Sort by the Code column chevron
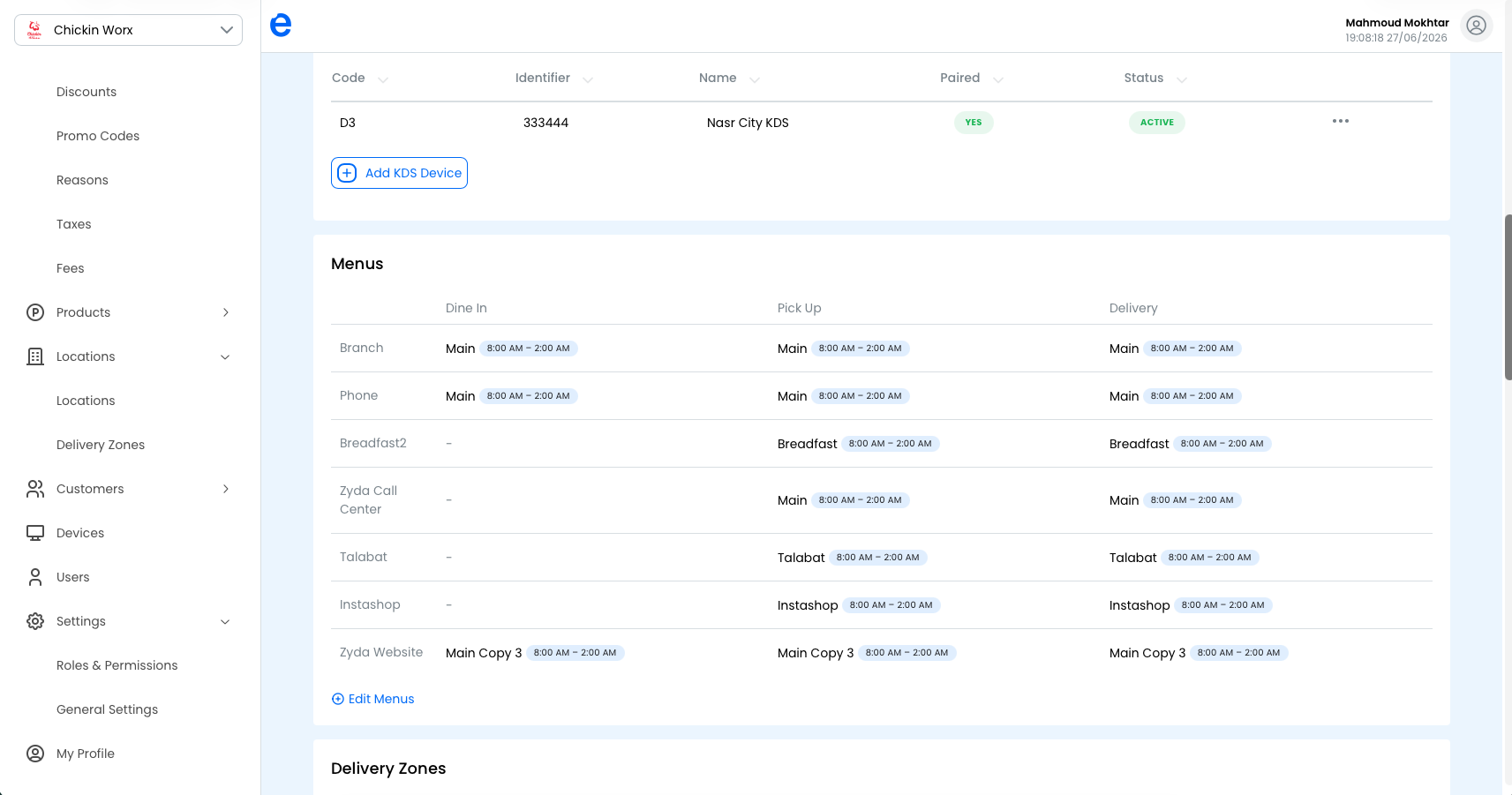 click(x=383, y=79)
